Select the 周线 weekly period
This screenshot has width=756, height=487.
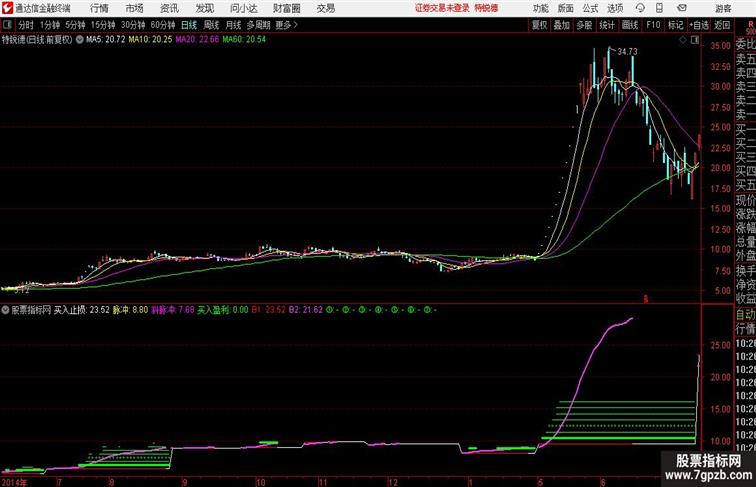click(x=211, y=25)
